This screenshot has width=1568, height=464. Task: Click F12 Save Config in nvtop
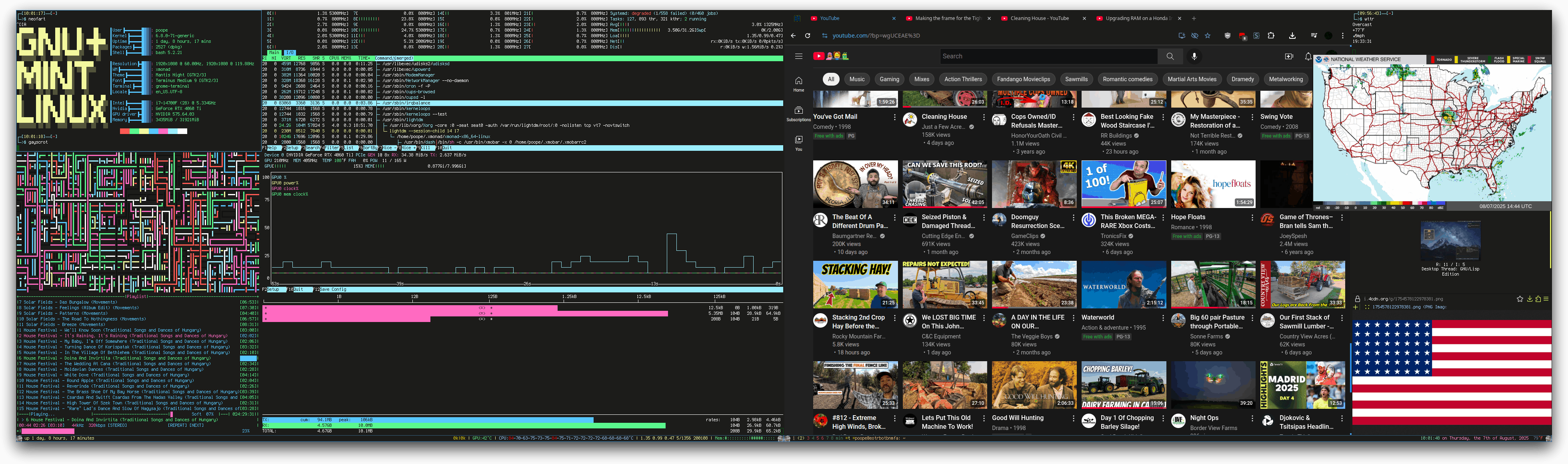[330, 289]
